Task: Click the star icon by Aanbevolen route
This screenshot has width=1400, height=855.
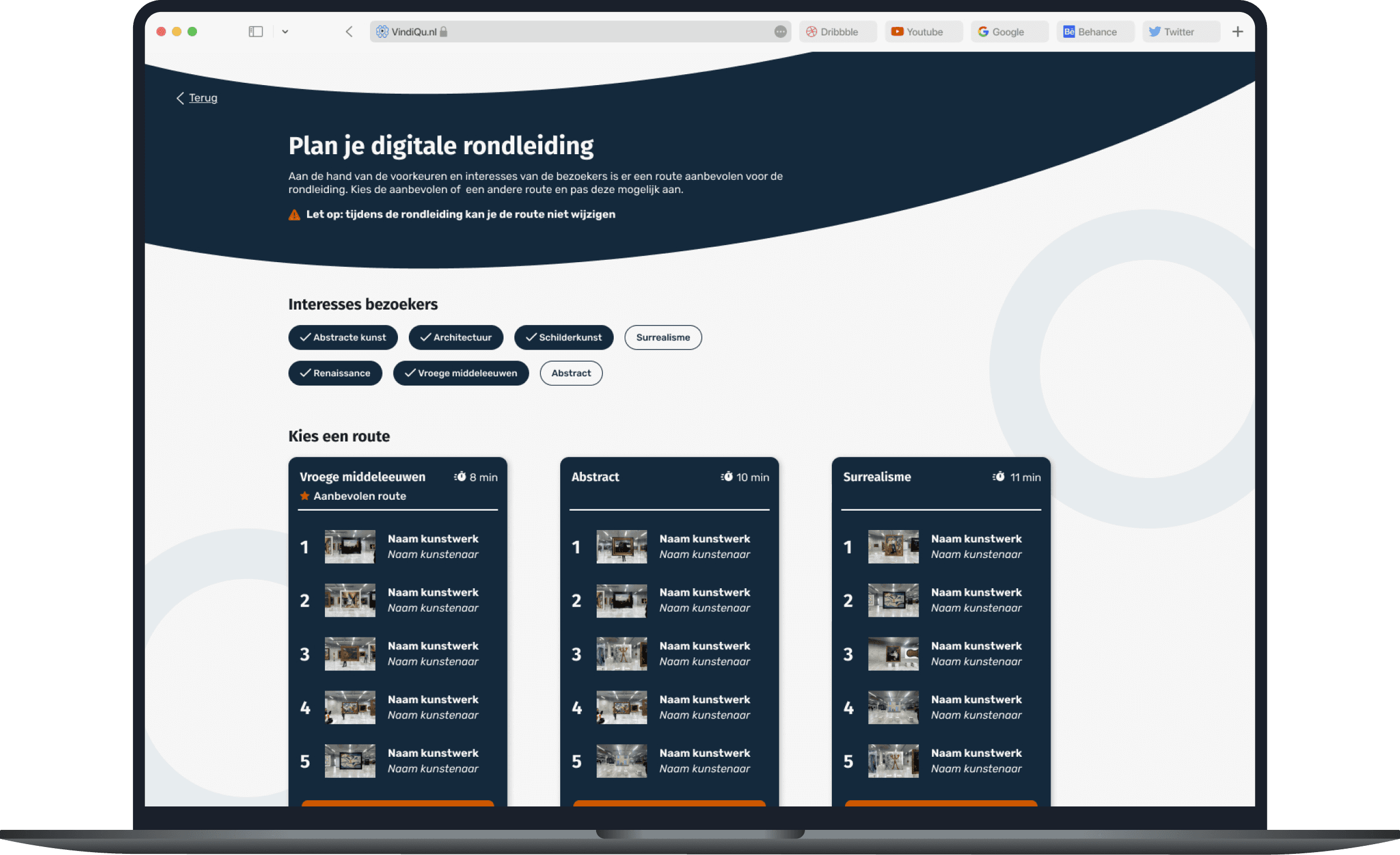Action: tap(304, 496)
